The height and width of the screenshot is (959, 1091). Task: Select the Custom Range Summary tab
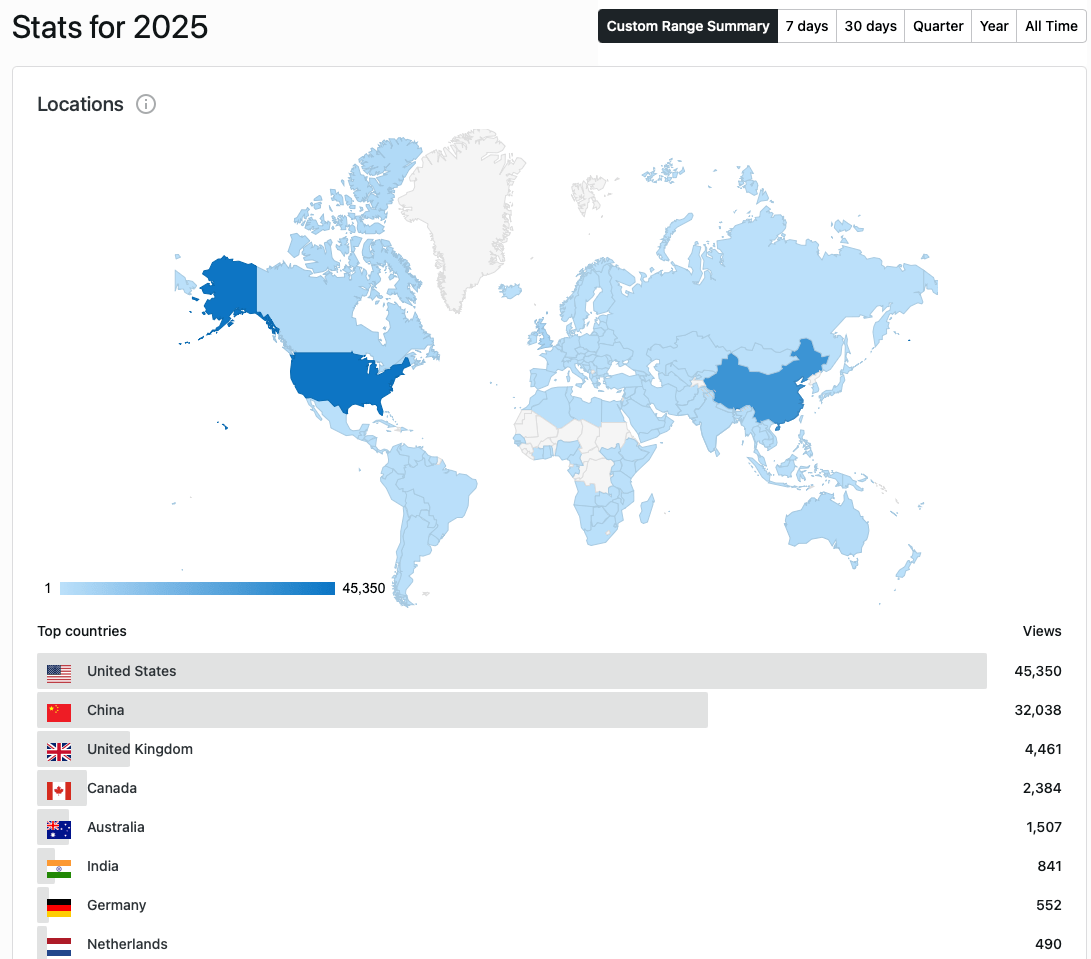click(688, 26)
